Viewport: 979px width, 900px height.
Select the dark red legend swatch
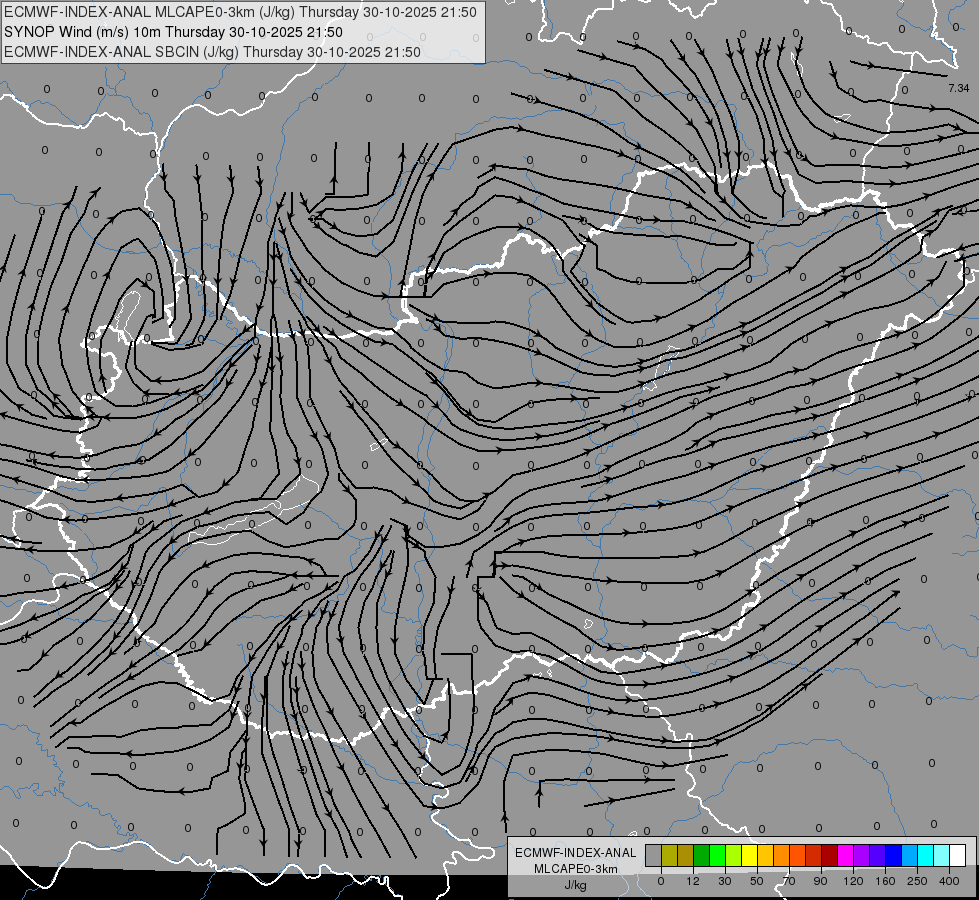(830, 855)
